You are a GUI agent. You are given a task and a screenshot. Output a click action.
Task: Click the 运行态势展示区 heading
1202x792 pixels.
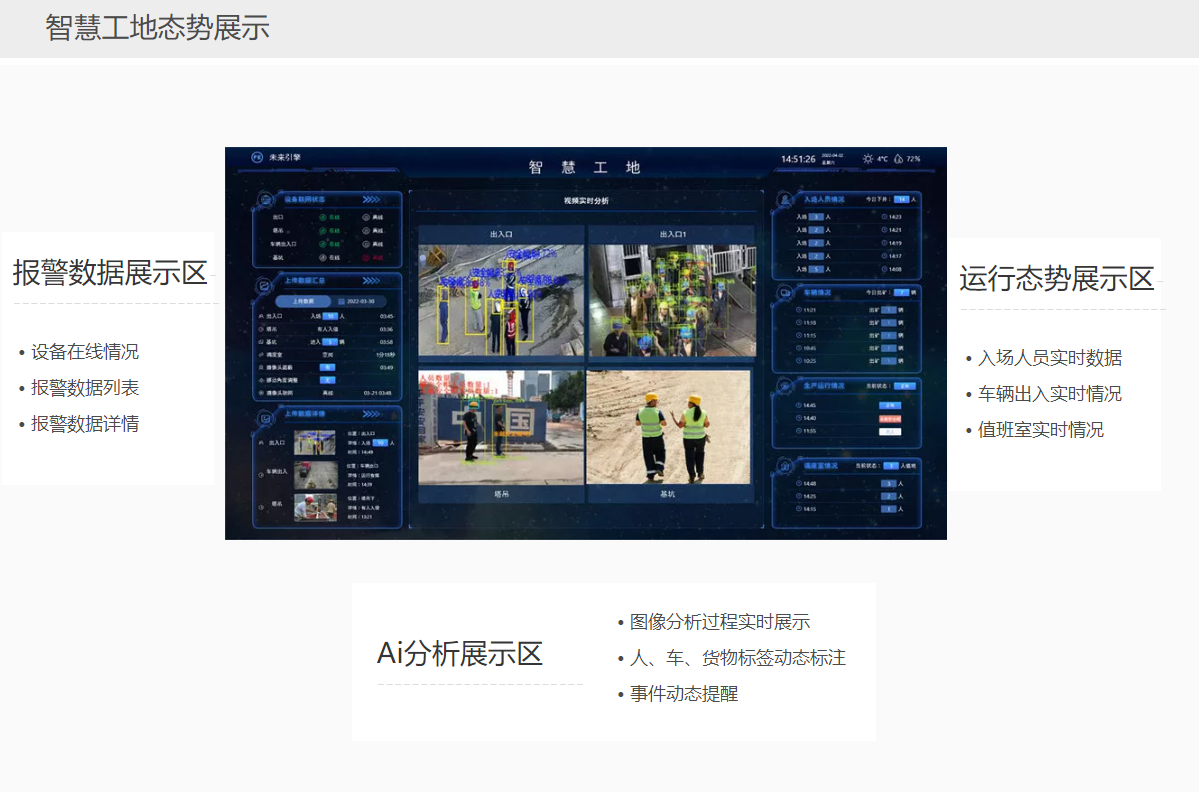click(1057, 278)
